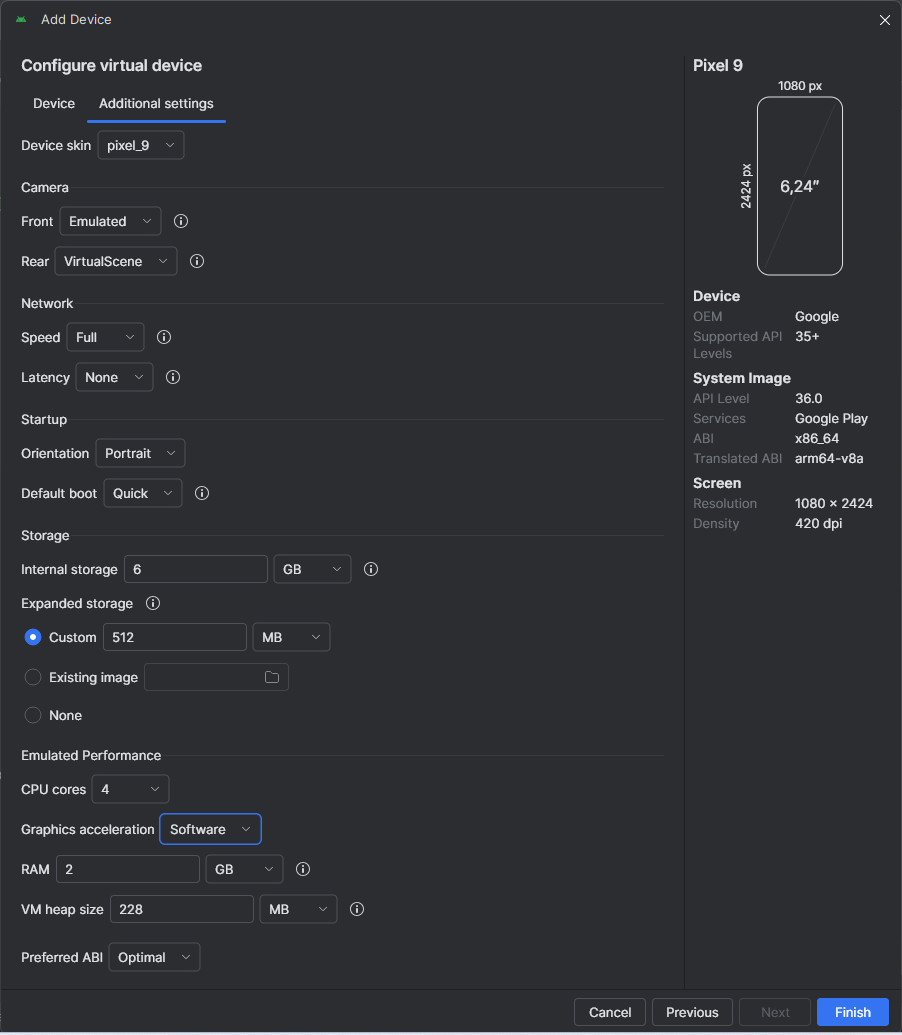Viewport: 902px width, 1035px height.
Task: Change the Orientation dropdown
Action: 140,453
